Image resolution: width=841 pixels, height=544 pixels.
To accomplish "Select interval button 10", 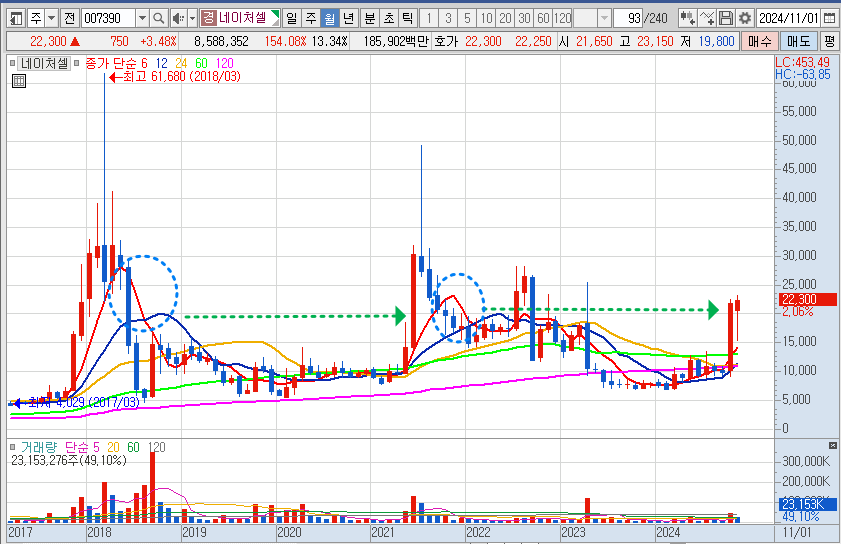I will click(x=486, y=19).
